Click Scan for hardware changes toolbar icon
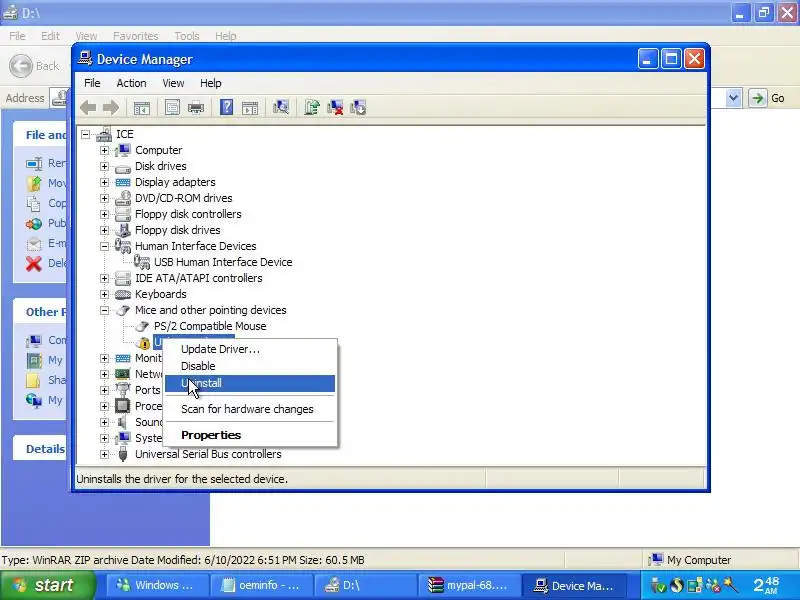800x600 pixels. (281, 108)
